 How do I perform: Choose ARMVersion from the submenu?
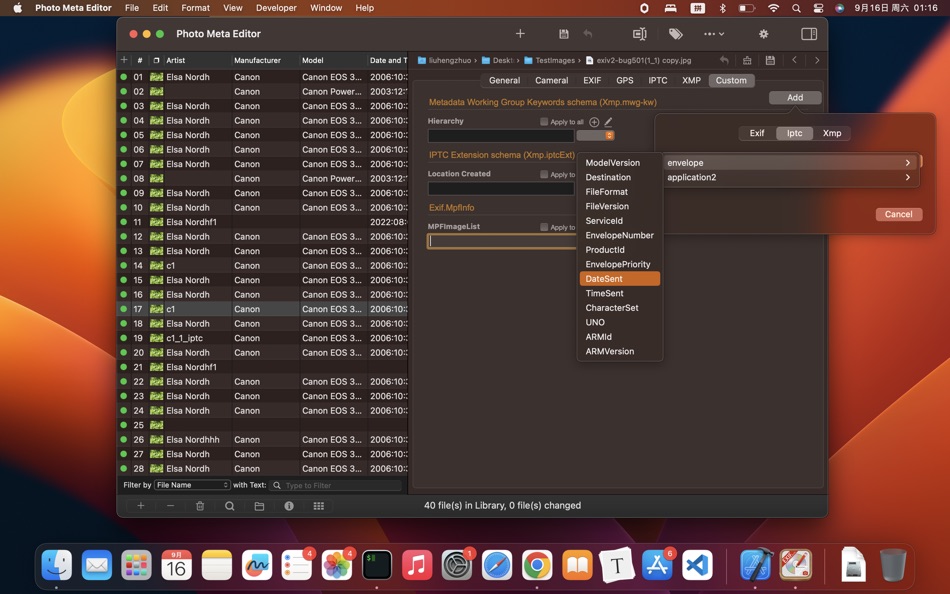[620, 352]
